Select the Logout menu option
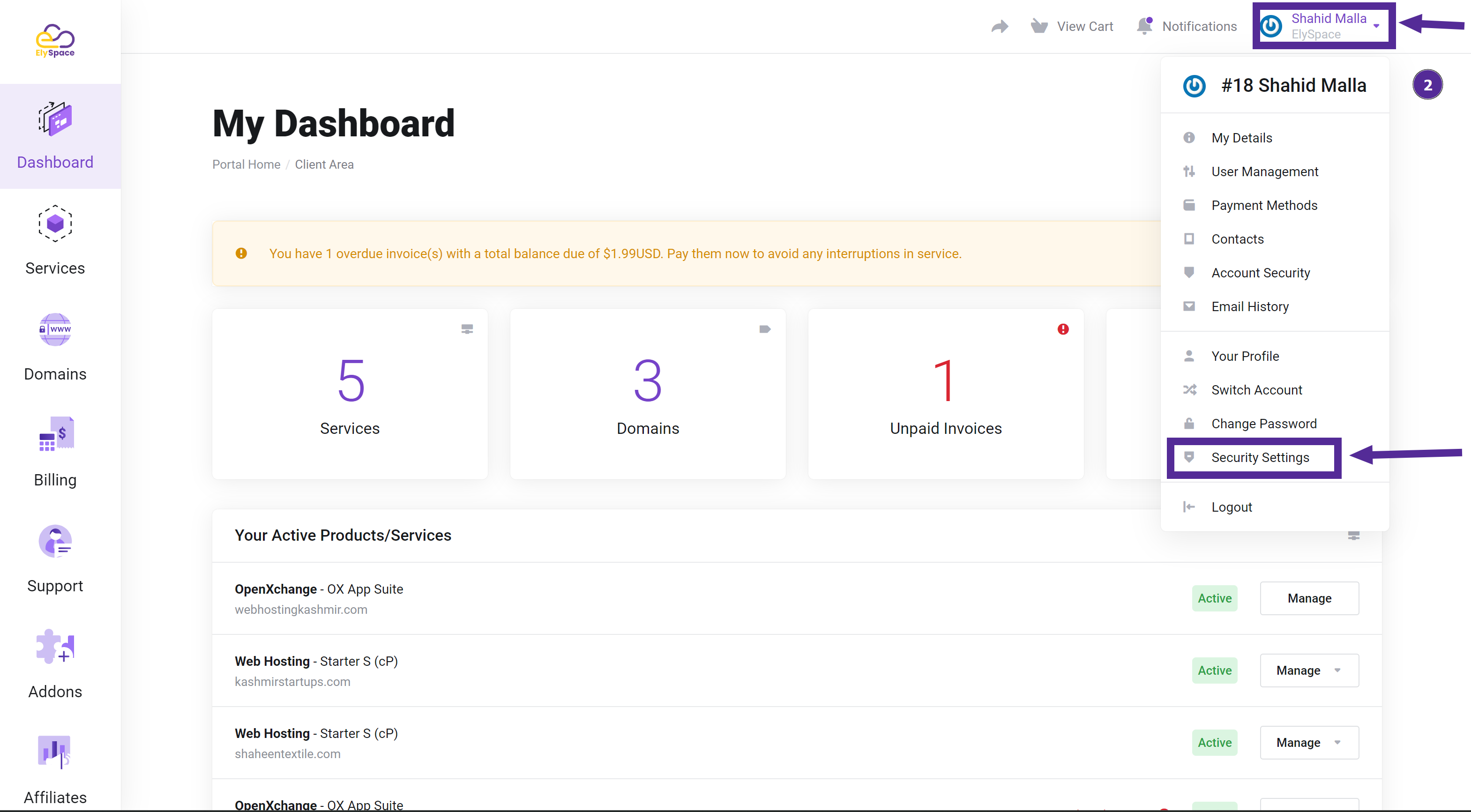Image resolution: width=1471 pixels, height=812 pixels. [x=1232, y=507]
